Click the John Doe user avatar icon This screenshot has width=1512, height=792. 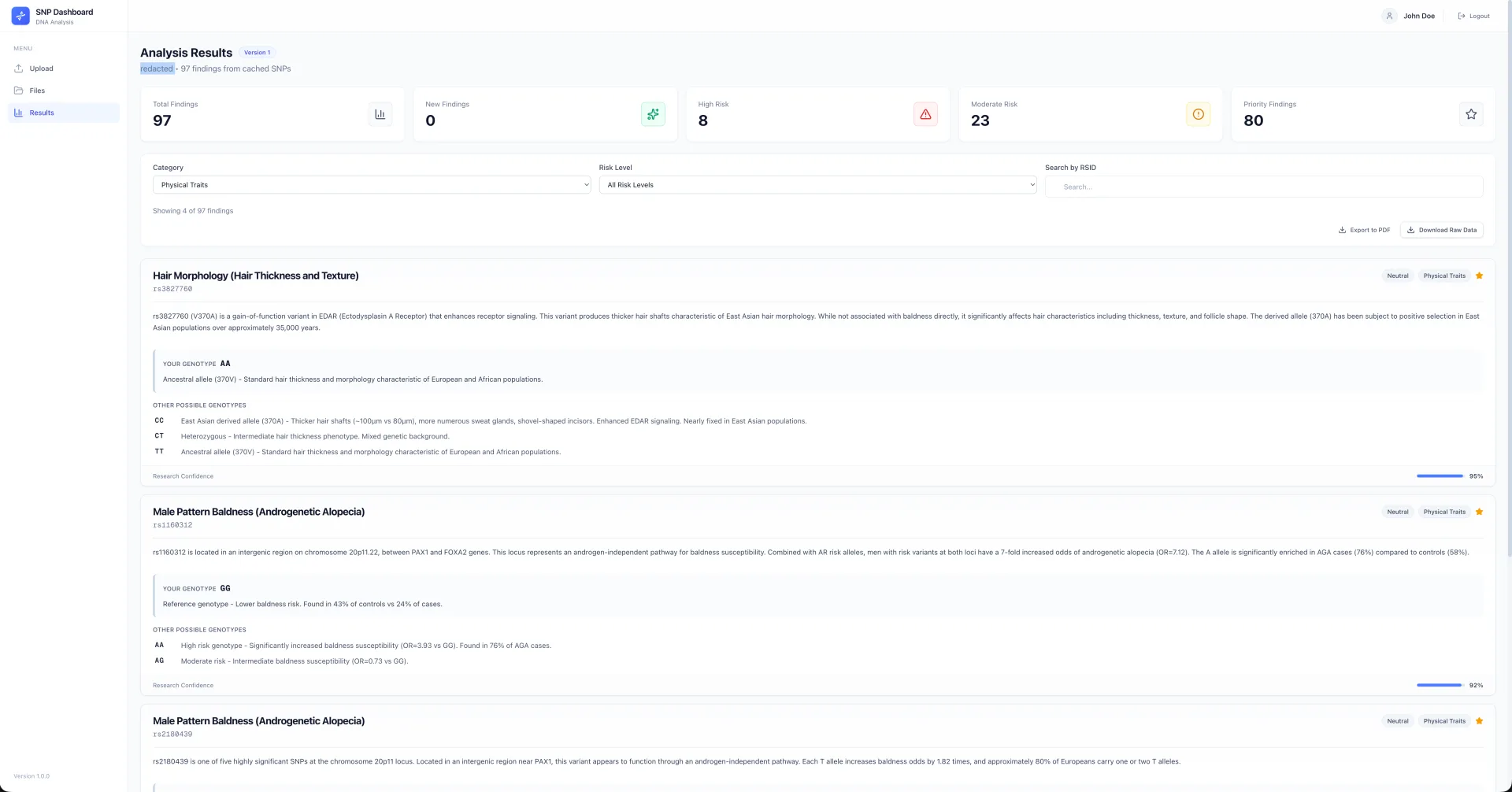pyautogui.click(x=1389, y=16)
